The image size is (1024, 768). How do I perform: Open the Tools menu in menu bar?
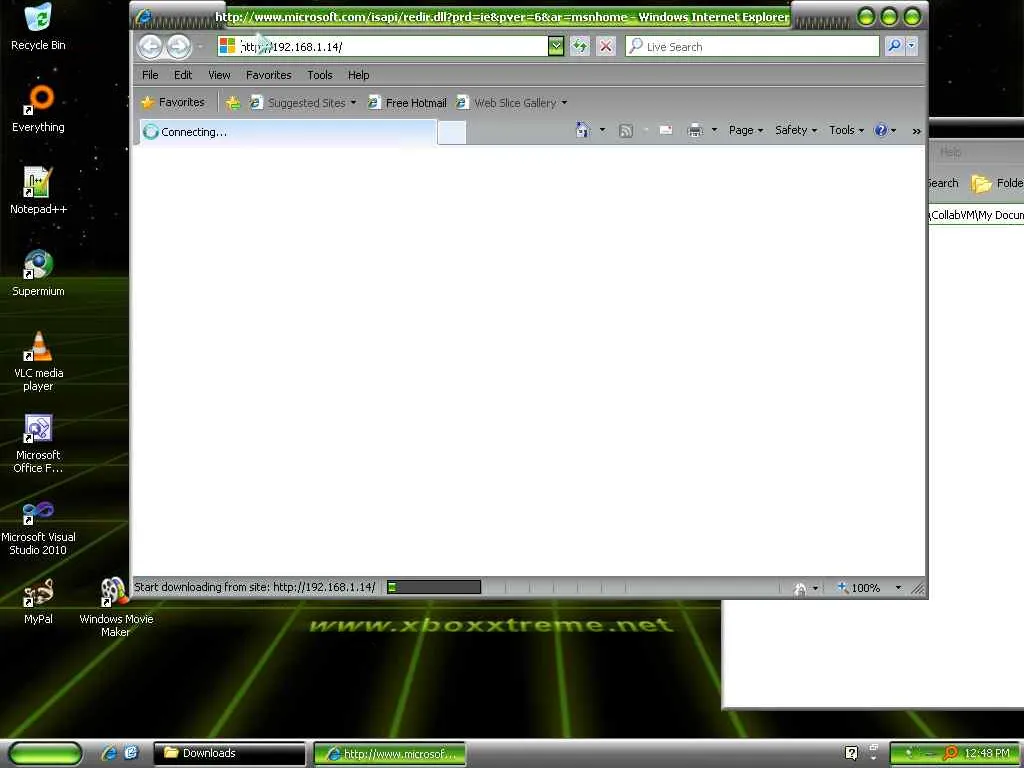(x=319, y=75)
